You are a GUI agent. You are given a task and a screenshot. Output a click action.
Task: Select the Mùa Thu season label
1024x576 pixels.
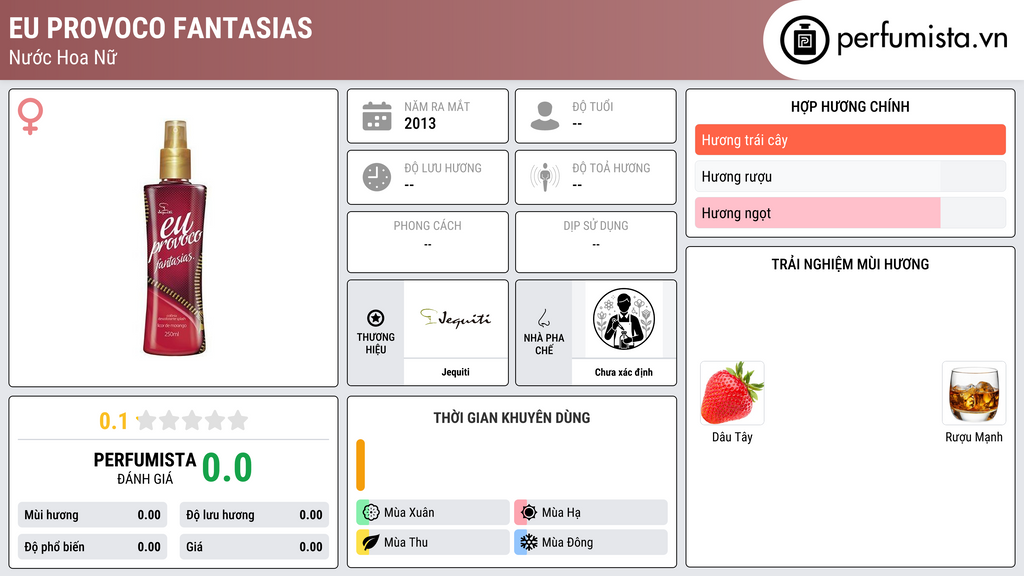tap(406, 542)
